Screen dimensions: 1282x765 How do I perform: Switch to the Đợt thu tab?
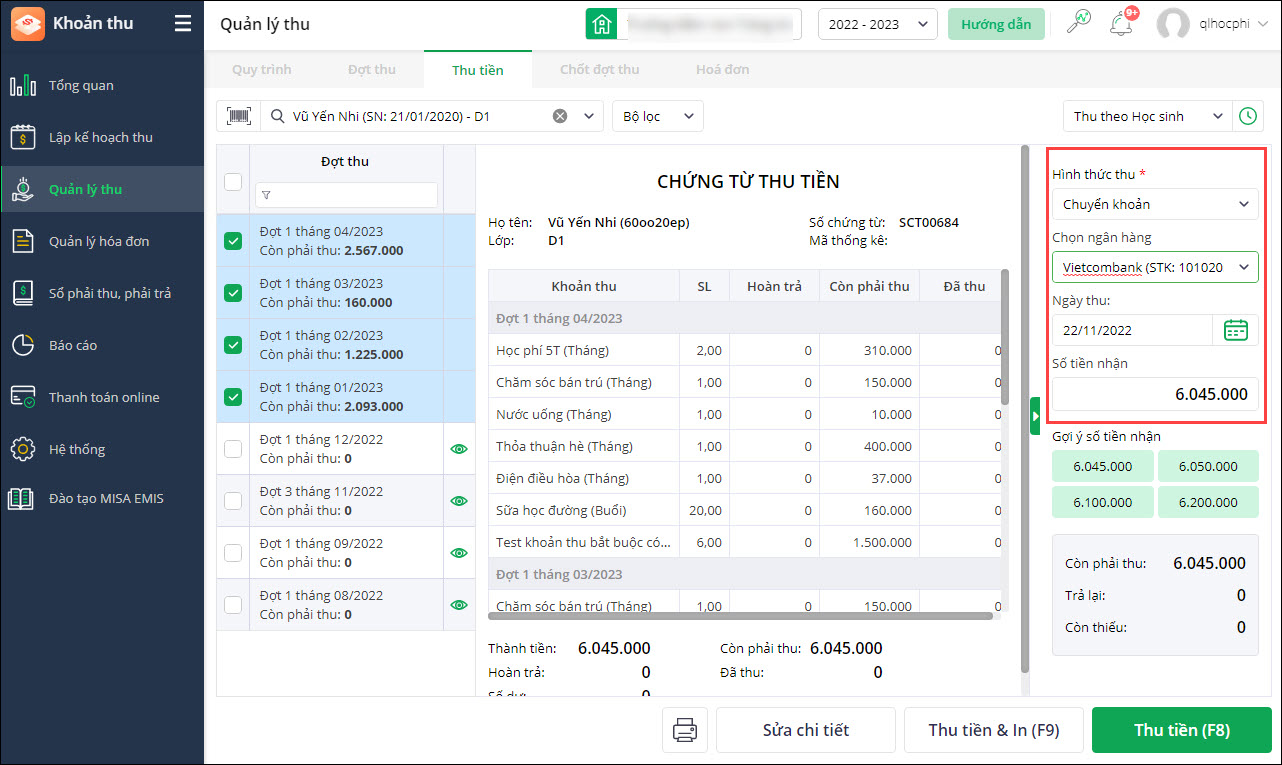pyautogui.click(x=372, y=70)
